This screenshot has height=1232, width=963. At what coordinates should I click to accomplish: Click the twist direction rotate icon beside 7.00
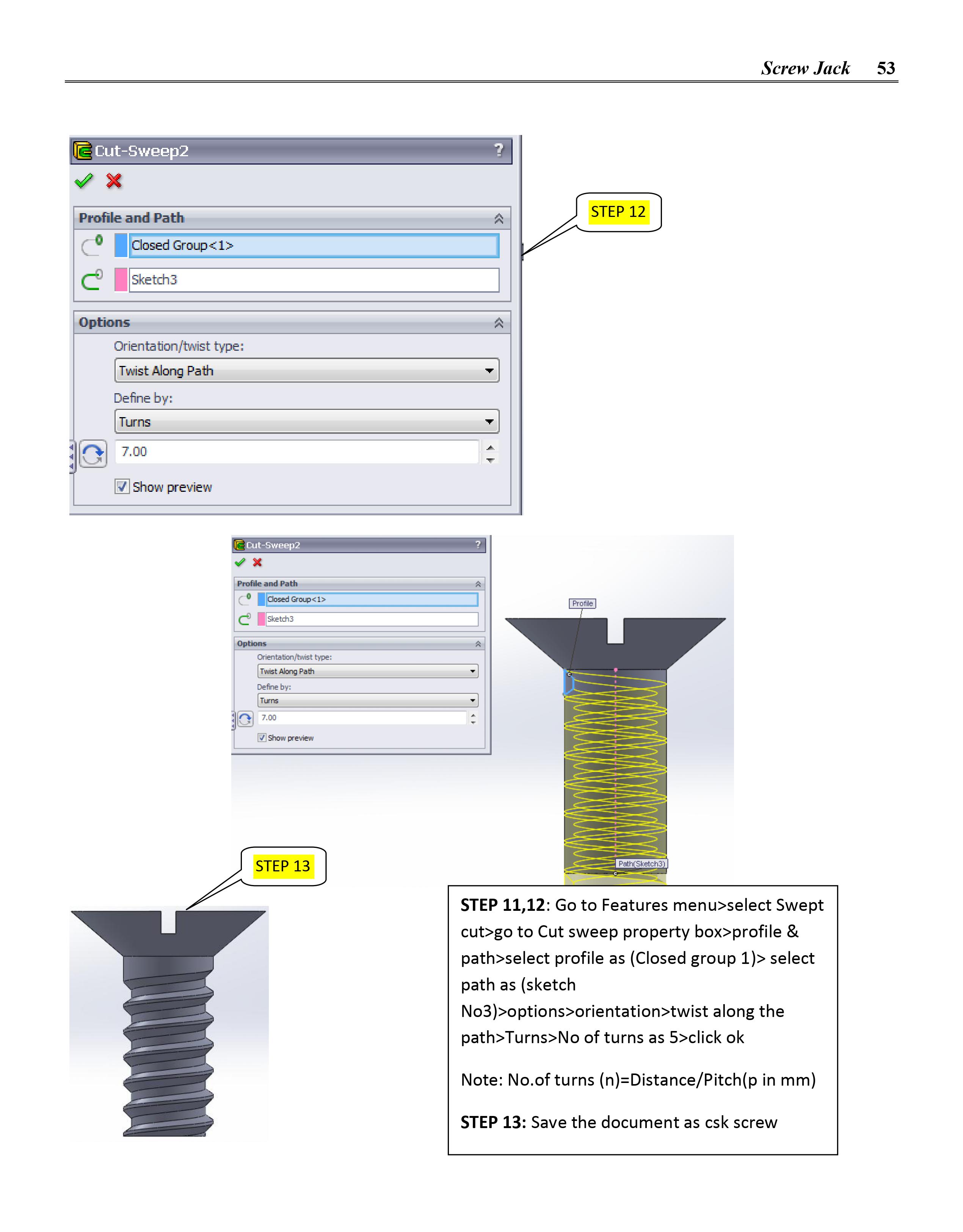pos(93,453)
